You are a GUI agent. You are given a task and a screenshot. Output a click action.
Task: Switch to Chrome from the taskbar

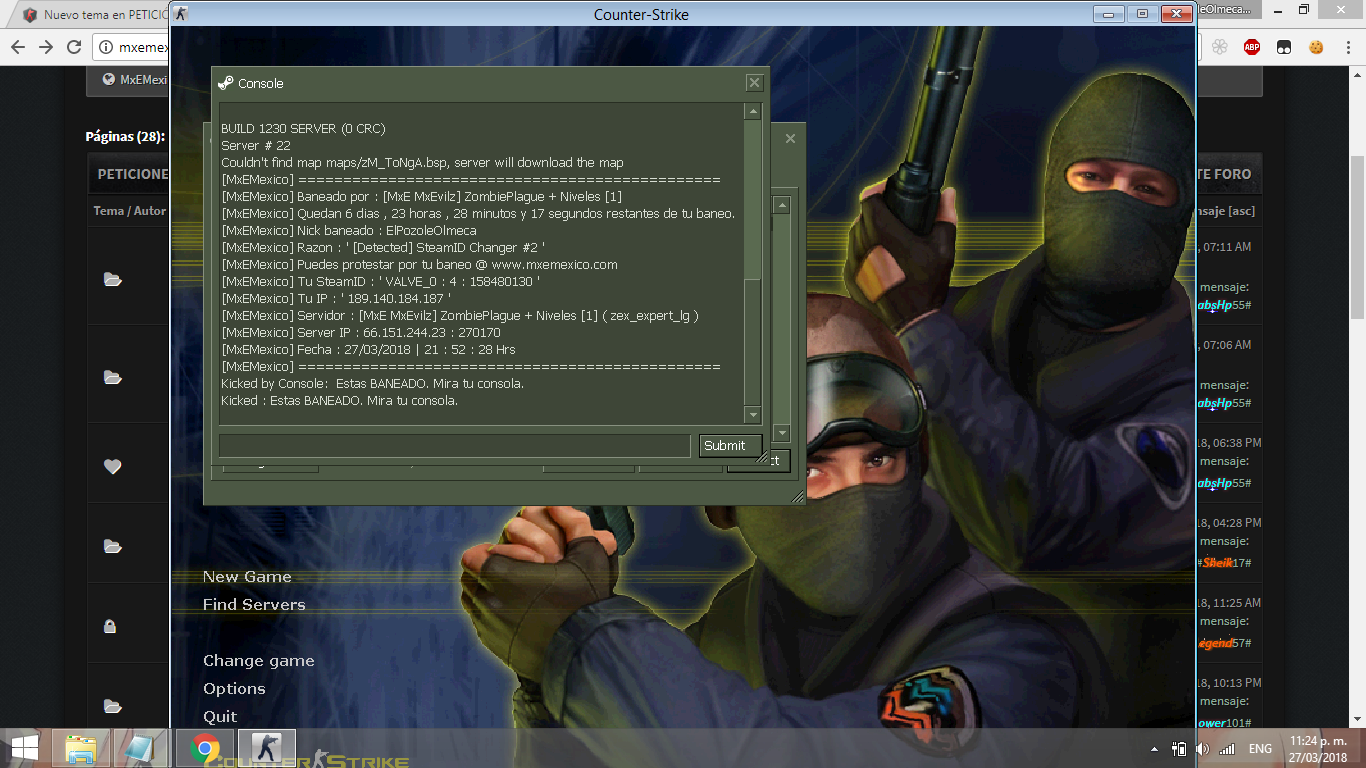pyautogui.click(x=206, y=748)
